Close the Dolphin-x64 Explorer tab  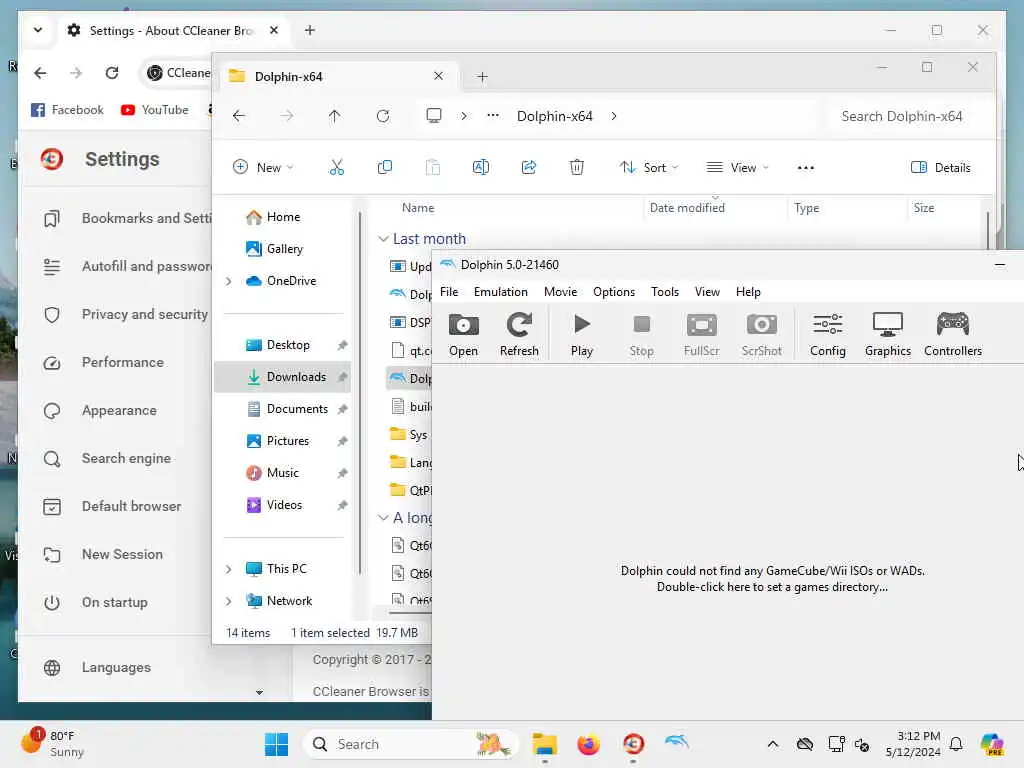coord(438,76)
